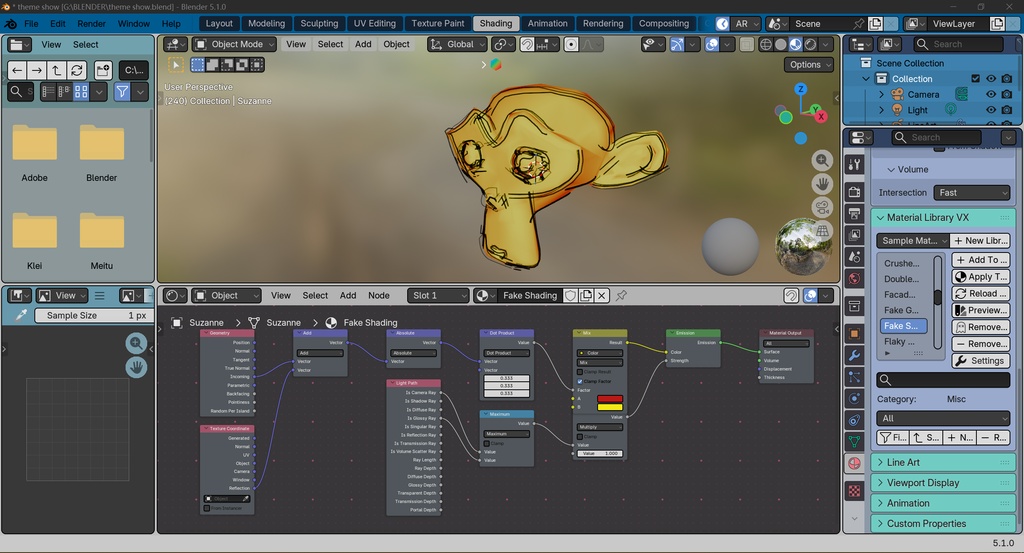
Task: Toggle Camera visibility eye in outliner
Action: [991, 95]
